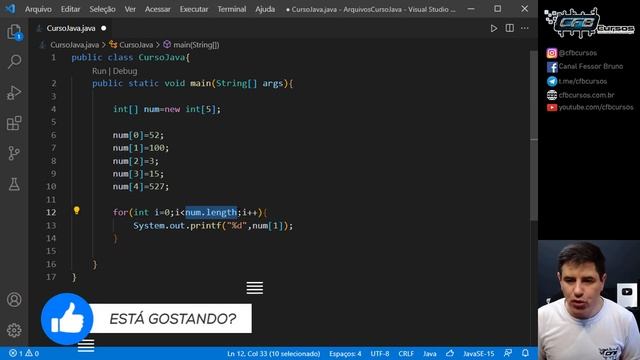Click the vertical editor scrollbar
The image size is (640, 360).
click(533, 137)
